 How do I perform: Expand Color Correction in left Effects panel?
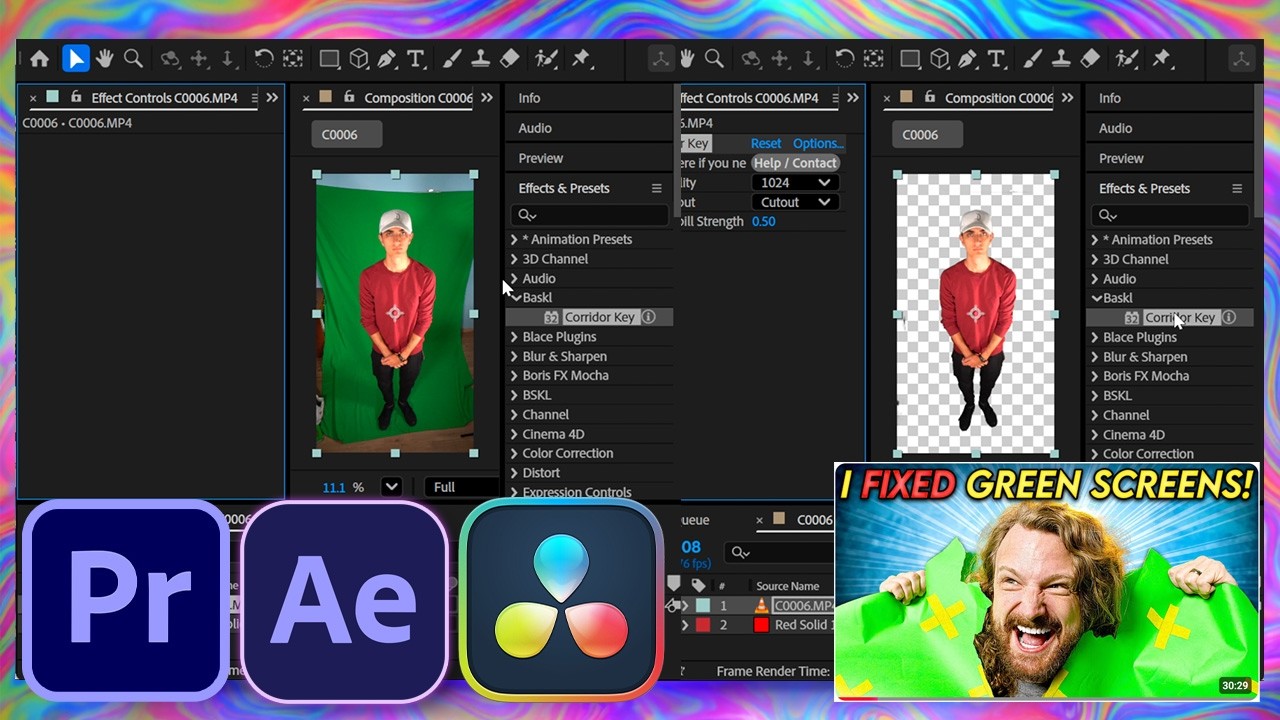(514, 453)
